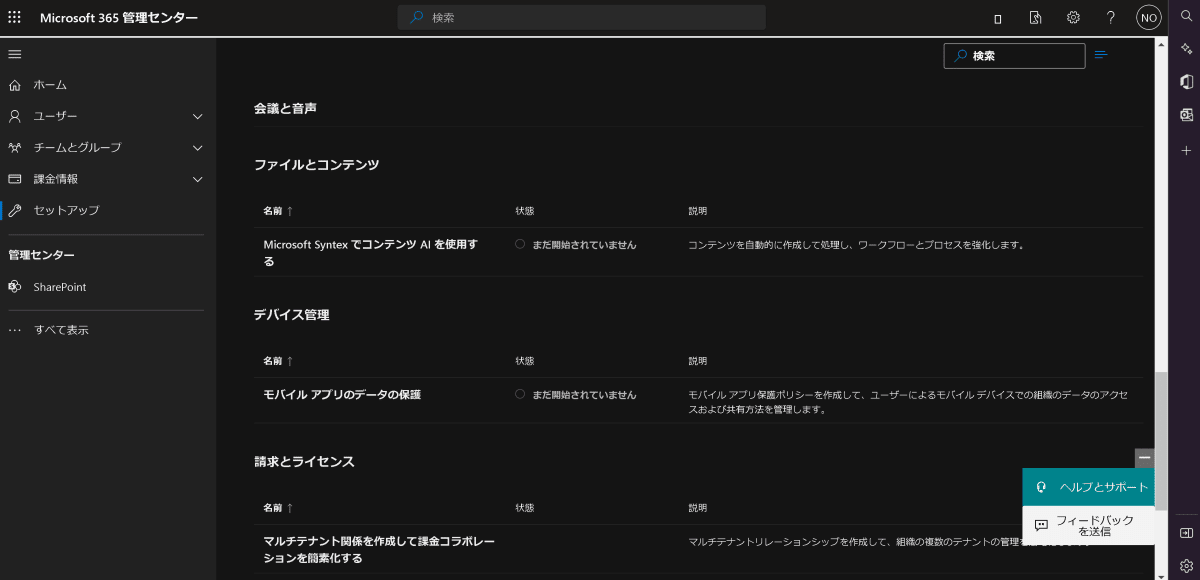Click the 課金情報 card icon
The height and width of the screenshot is (580, 1200).
[x=15, y=179]
